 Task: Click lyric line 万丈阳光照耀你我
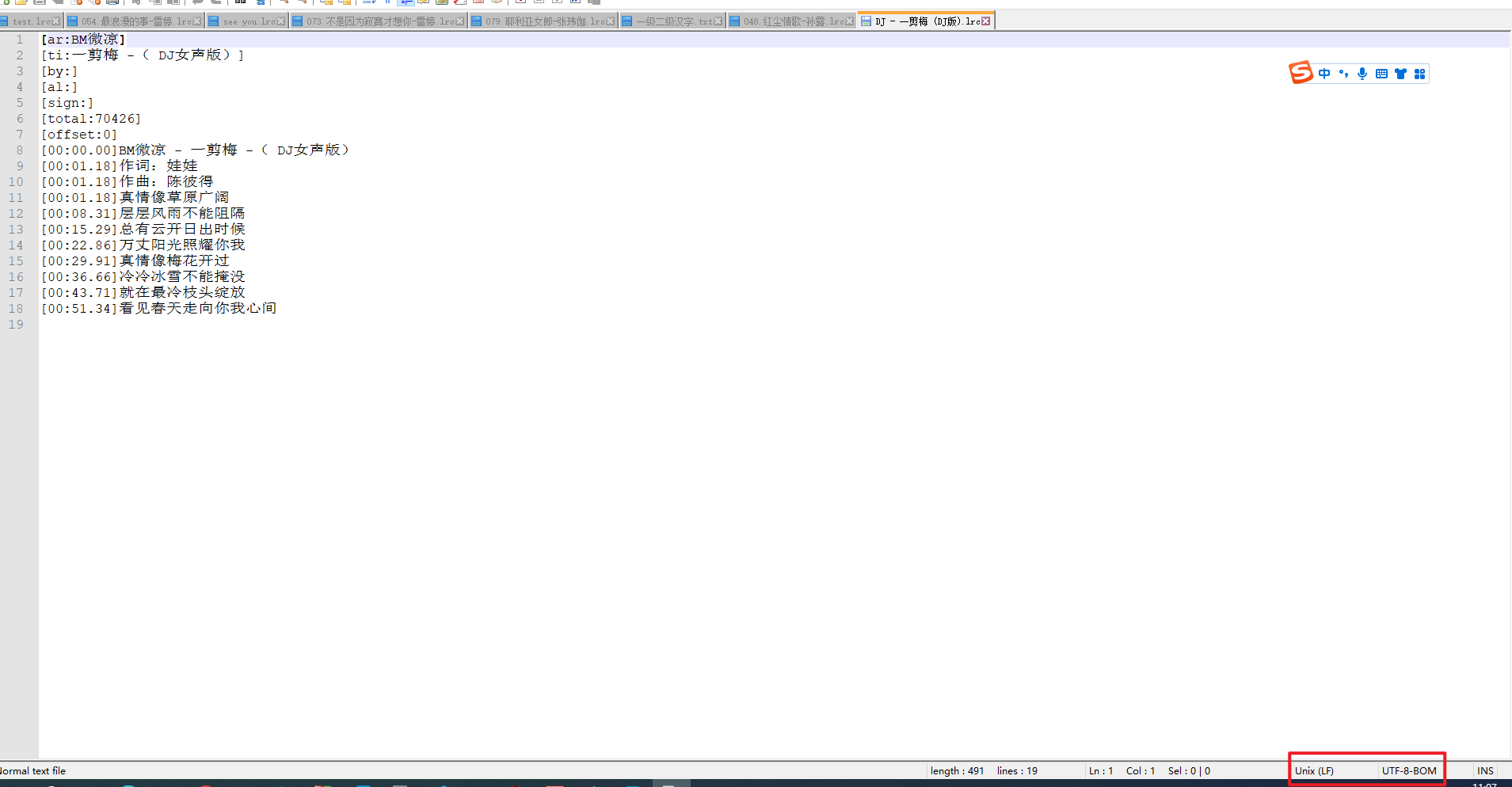182,245
